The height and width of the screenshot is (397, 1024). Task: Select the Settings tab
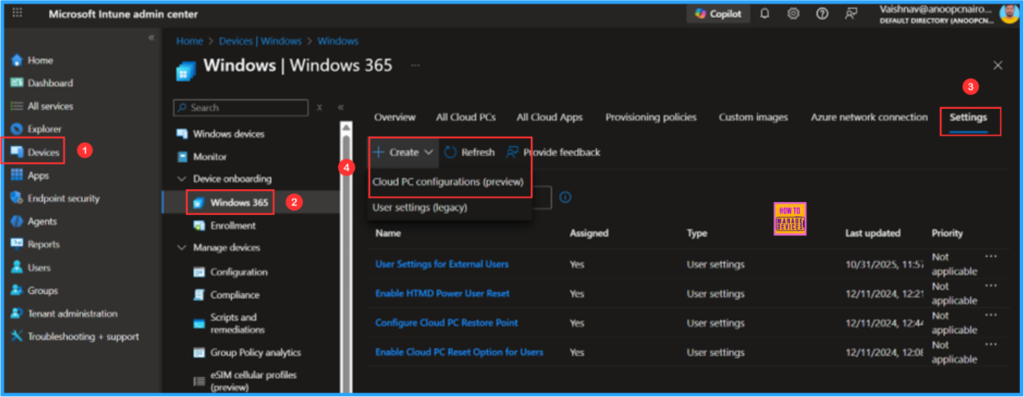coord(968,118)
